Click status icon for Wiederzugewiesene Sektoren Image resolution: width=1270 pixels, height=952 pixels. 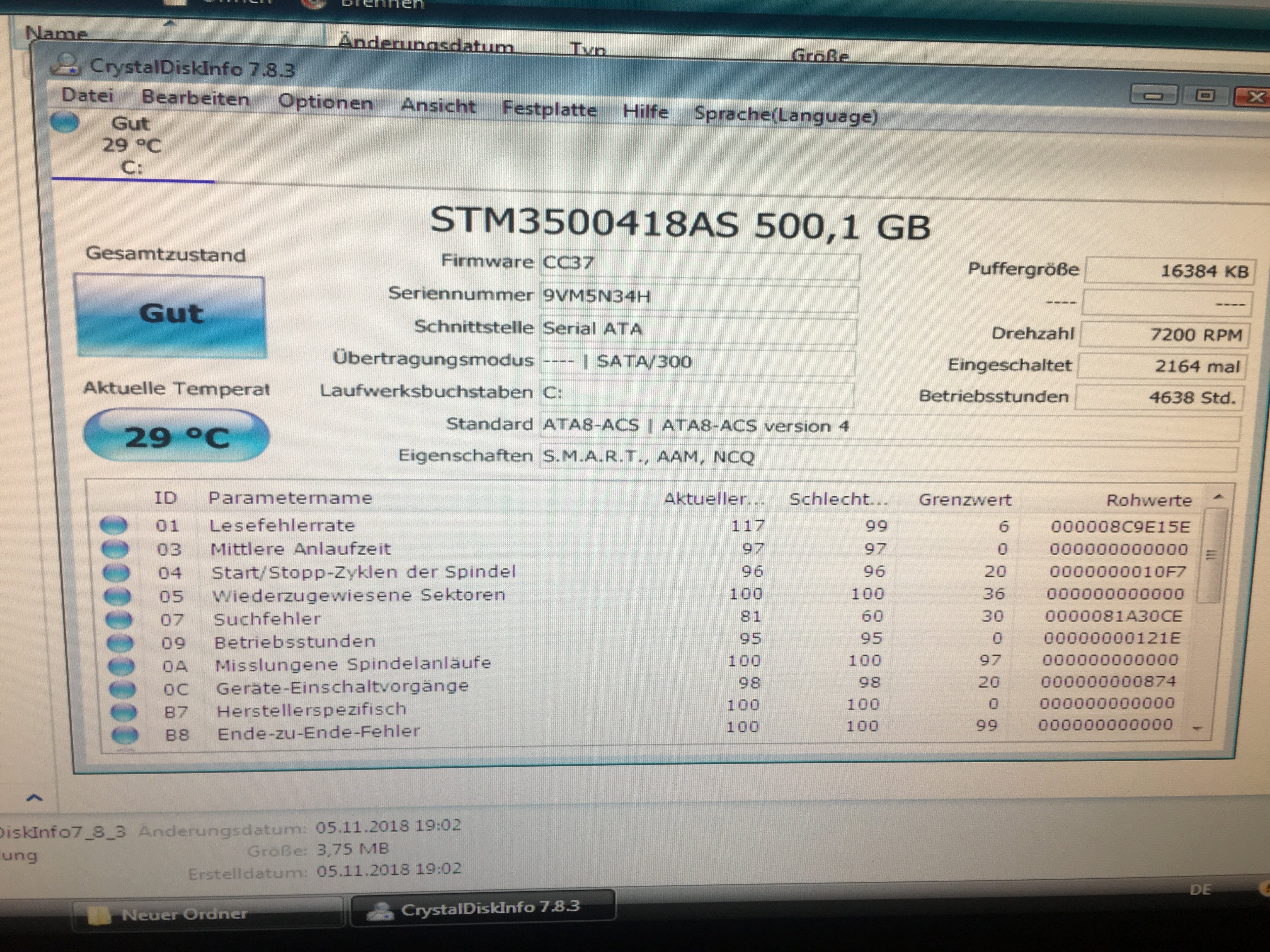point(117,596)
